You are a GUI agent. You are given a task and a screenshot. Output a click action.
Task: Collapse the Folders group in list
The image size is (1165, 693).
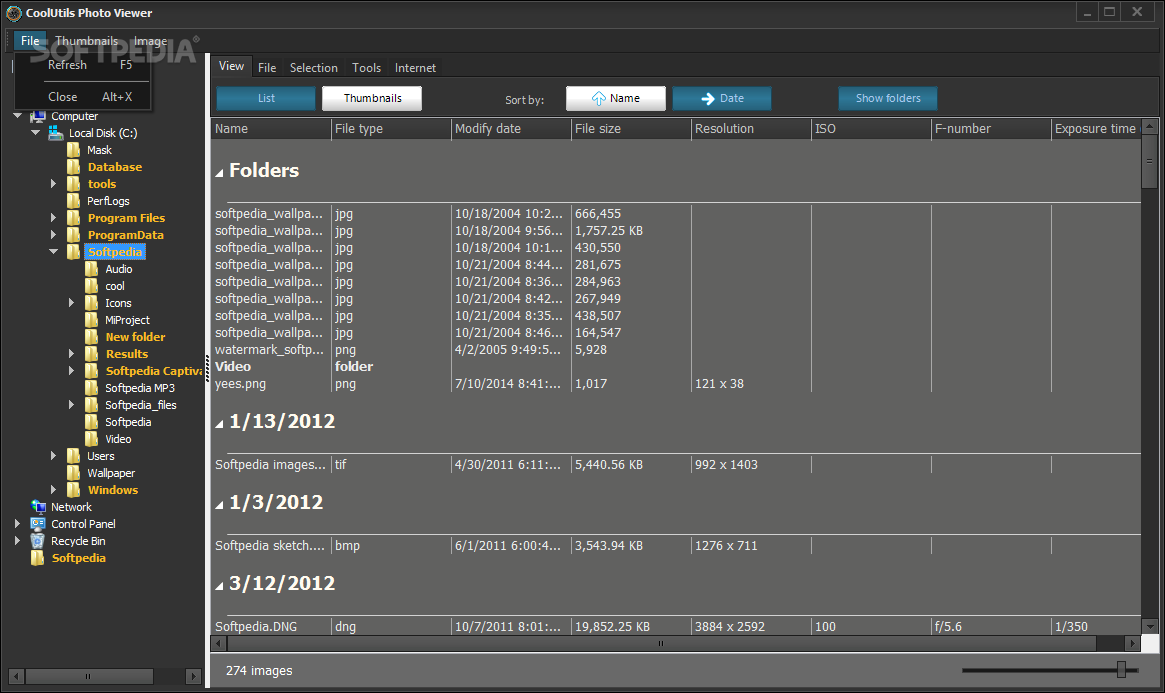[x=220, y=173]
